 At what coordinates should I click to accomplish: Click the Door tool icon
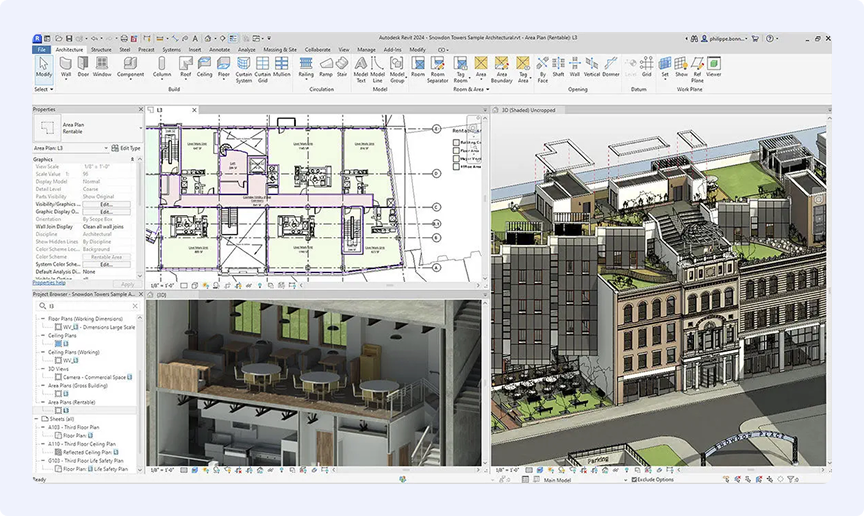click(83, 66)
